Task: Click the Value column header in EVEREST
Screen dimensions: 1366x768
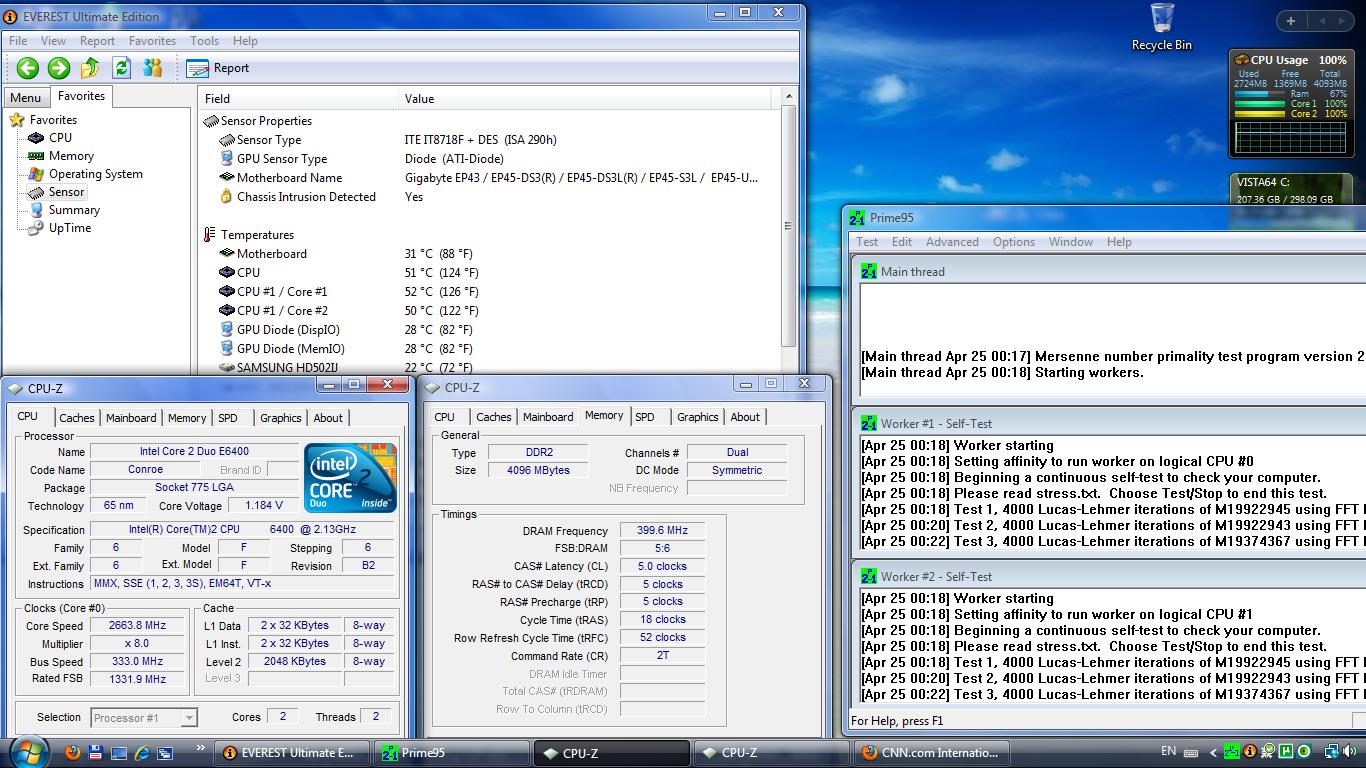Action: pos(586,99)
